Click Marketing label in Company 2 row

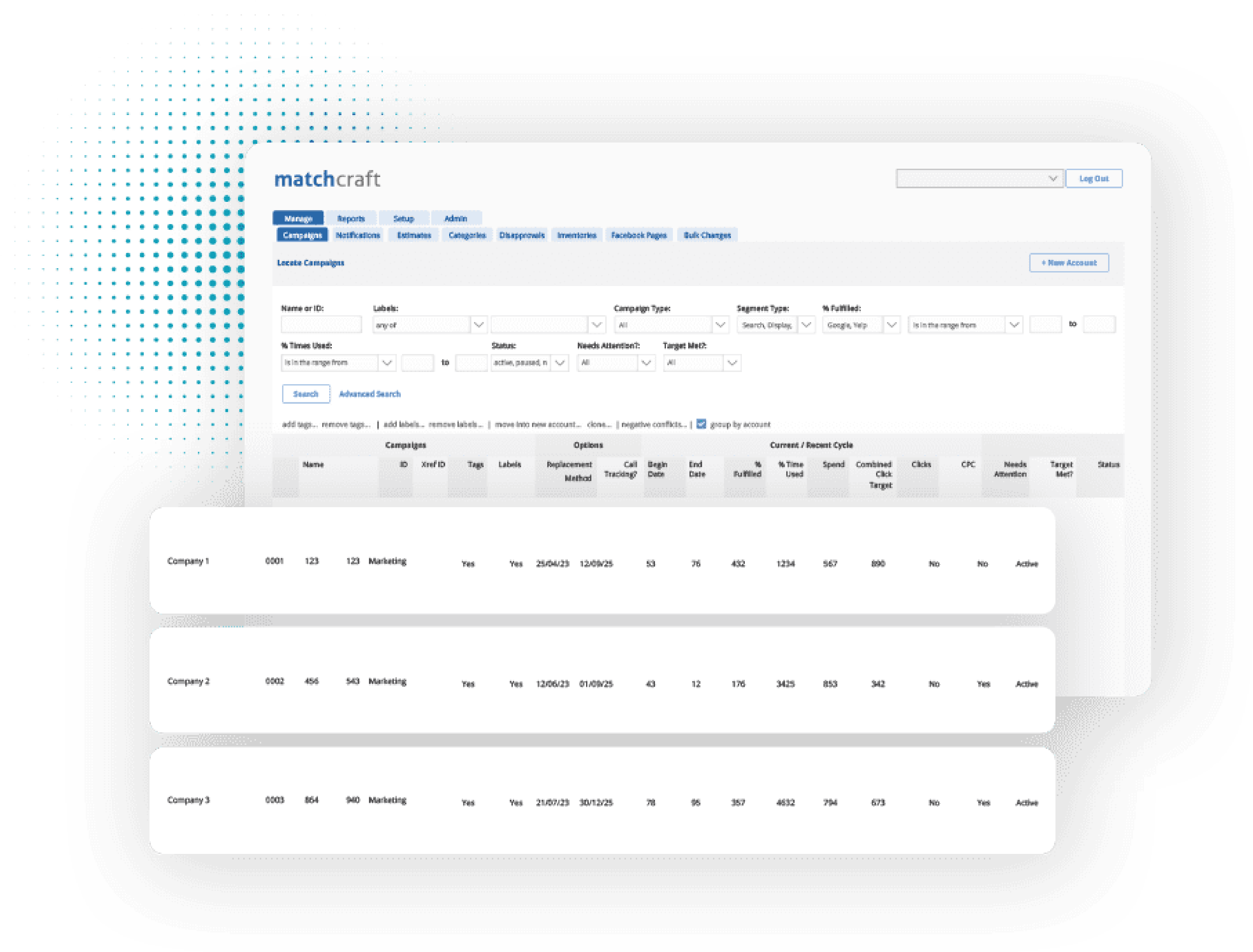387,681
